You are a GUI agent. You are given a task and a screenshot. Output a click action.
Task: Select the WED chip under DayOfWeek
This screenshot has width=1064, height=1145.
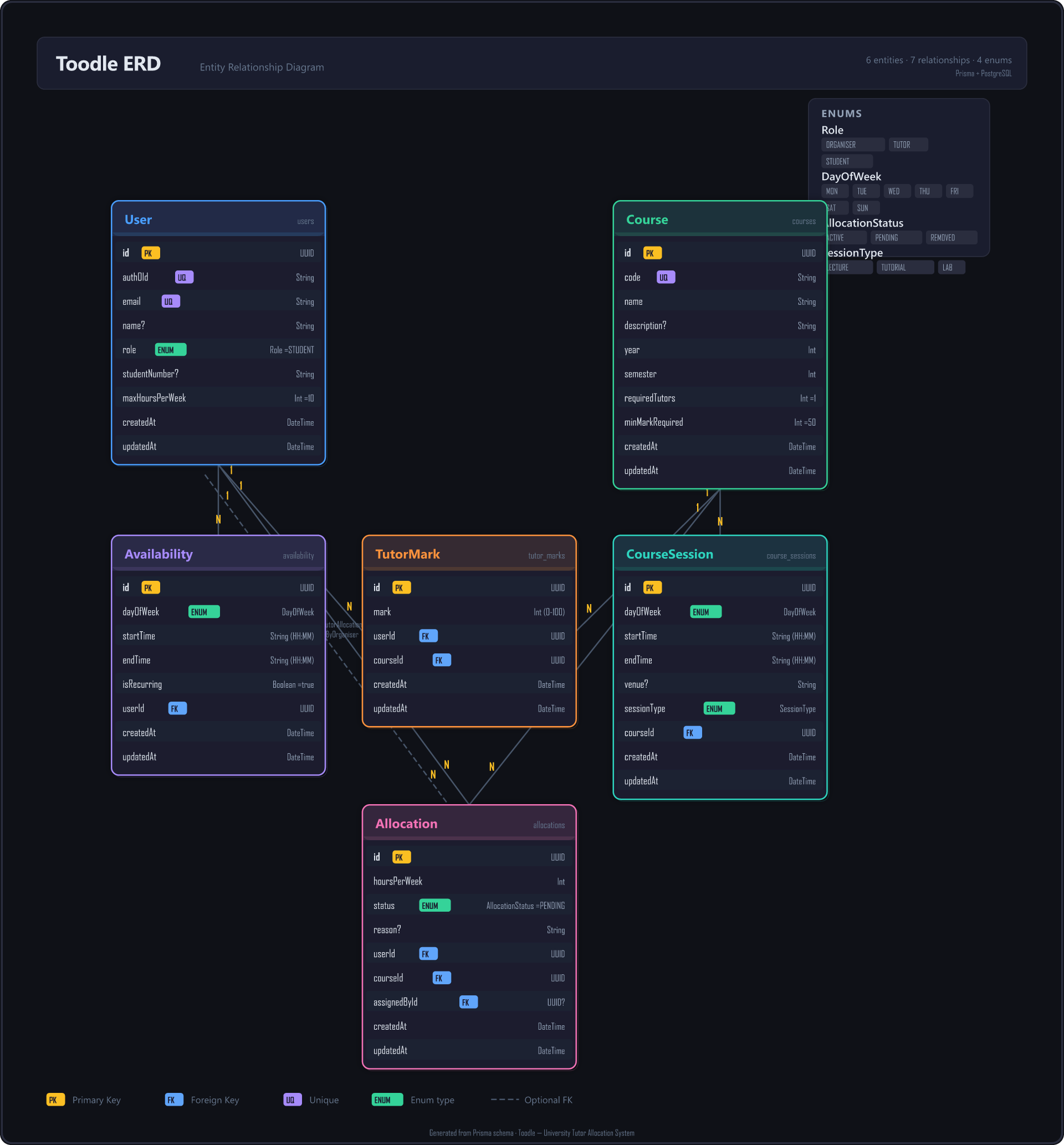click(x=897, y=191)
